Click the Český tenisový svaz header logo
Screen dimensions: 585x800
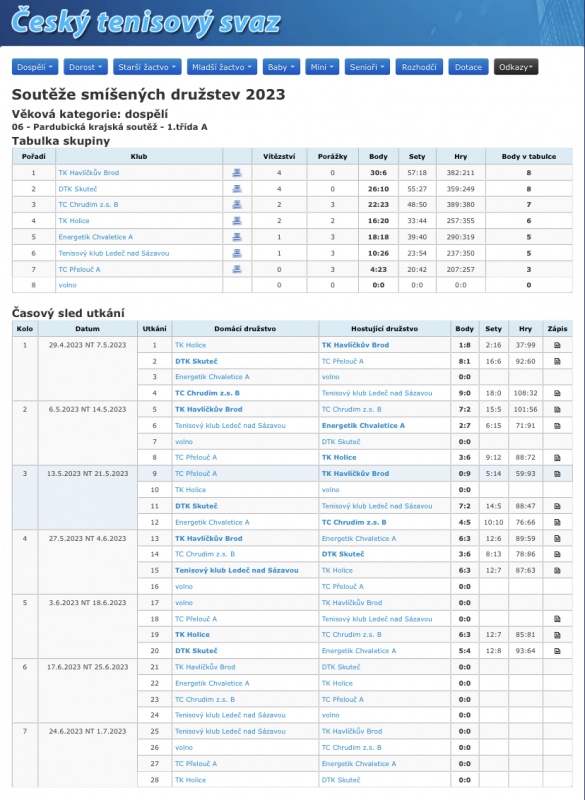[146, 22]
